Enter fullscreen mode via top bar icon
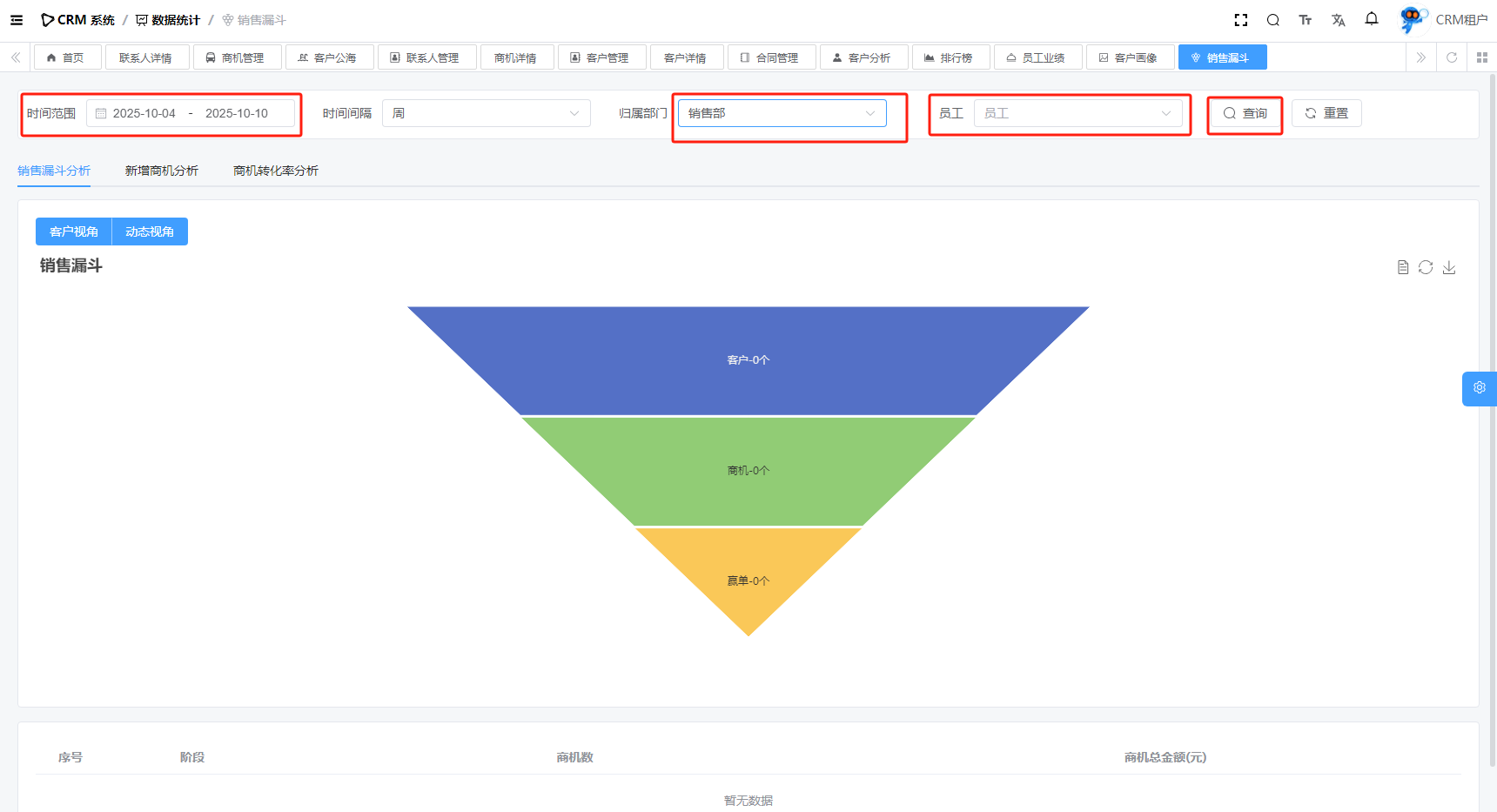 1241,20
